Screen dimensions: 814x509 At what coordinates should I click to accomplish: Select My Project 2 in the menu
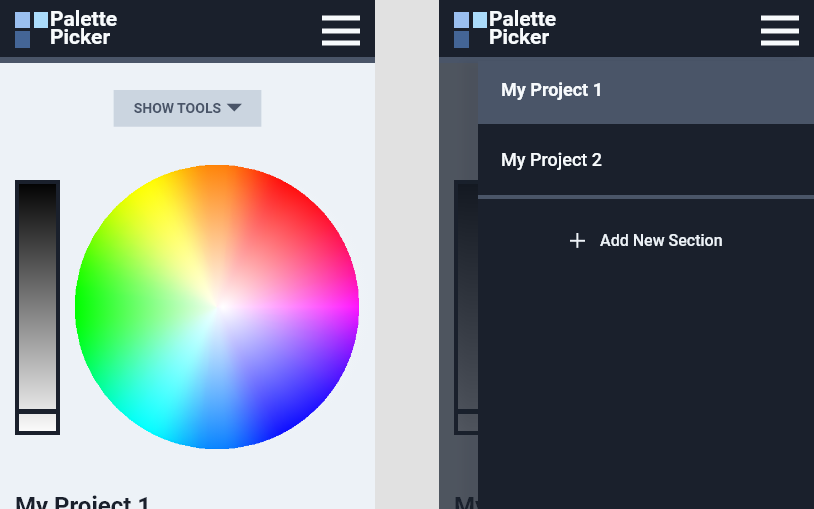pyautogui.click(x=646, y=160)
